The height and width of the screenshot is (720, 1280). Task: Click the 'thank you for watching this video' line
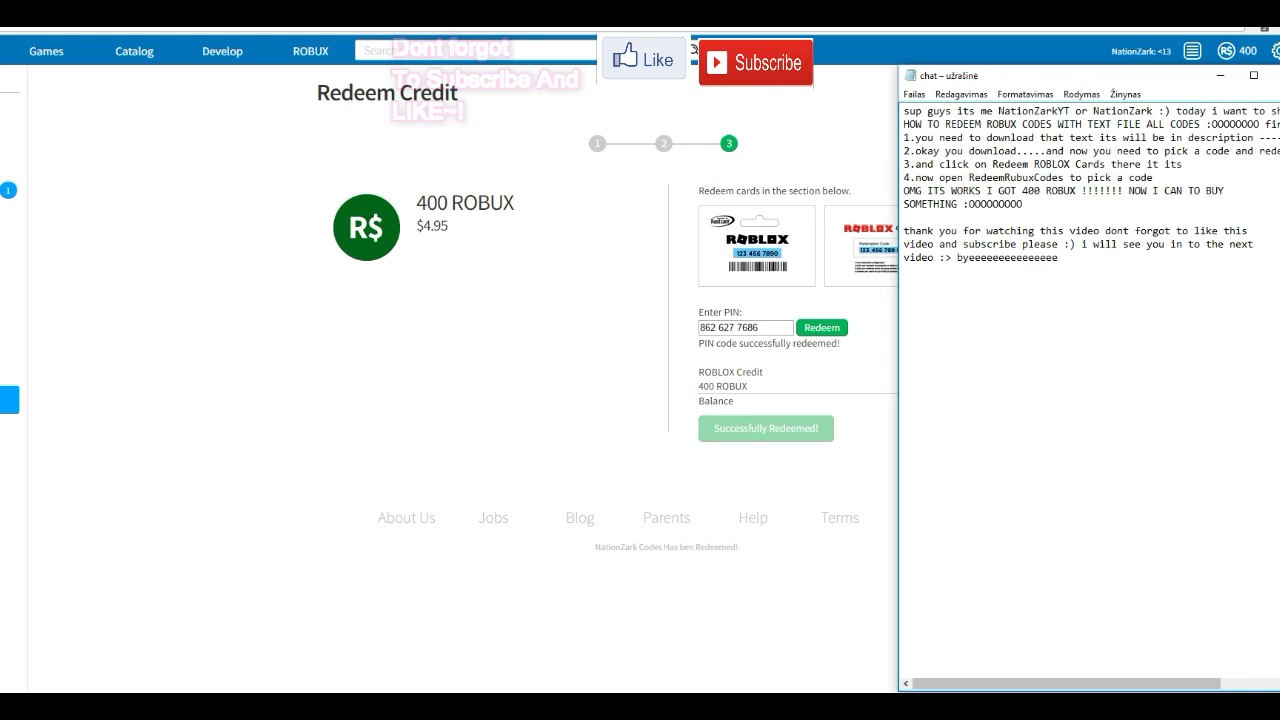click(x=1075, y=231)
